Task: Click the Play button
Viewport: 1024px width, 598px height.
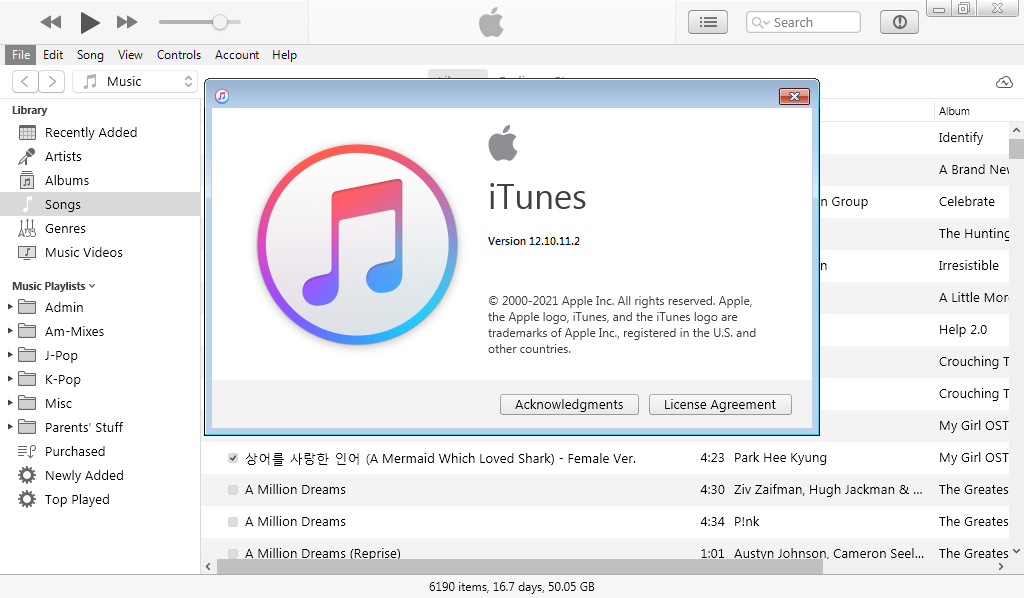Action: 90,22
